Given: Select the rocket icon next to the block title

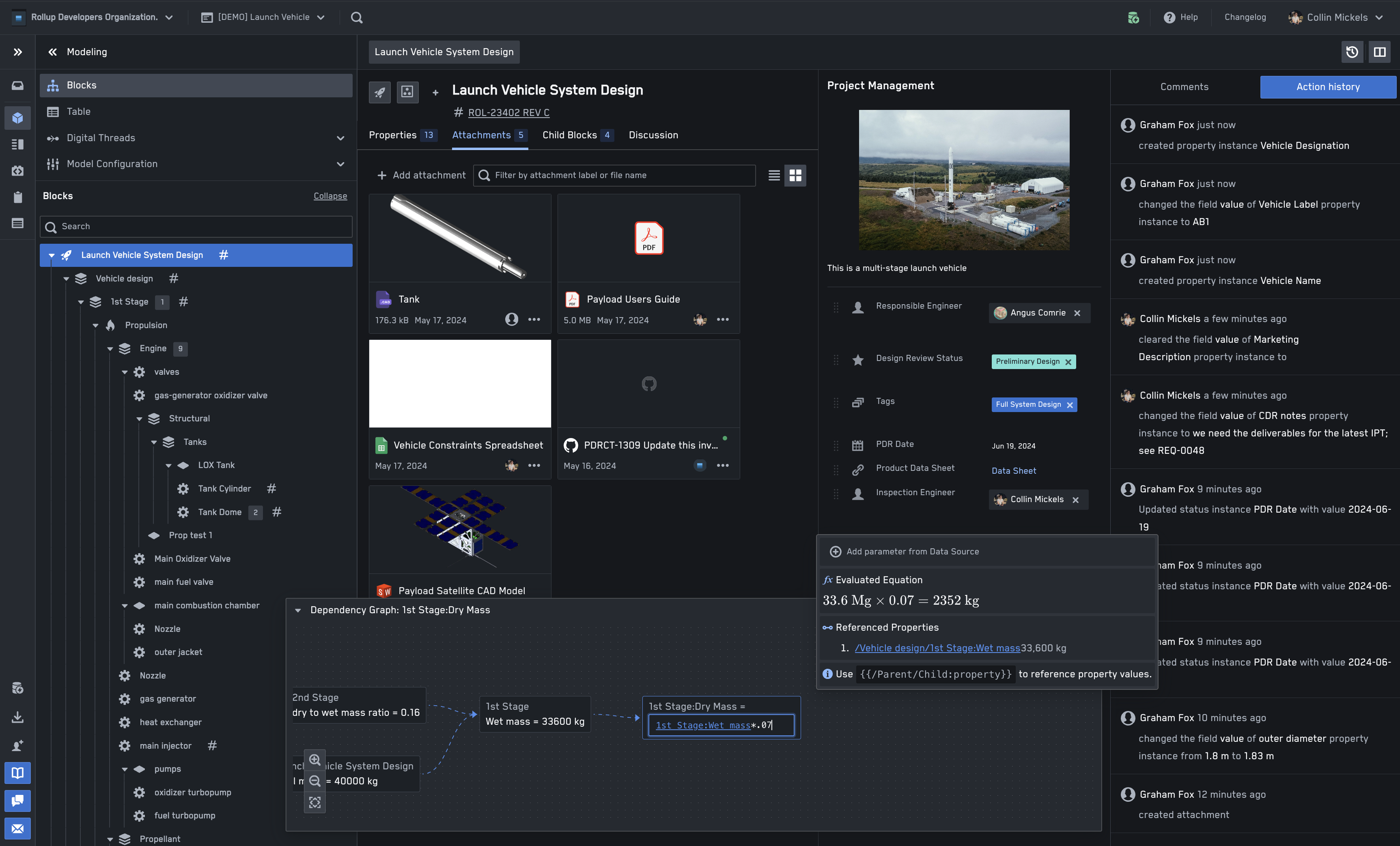Looking at the screenshot, I should [x=379, y=92].
